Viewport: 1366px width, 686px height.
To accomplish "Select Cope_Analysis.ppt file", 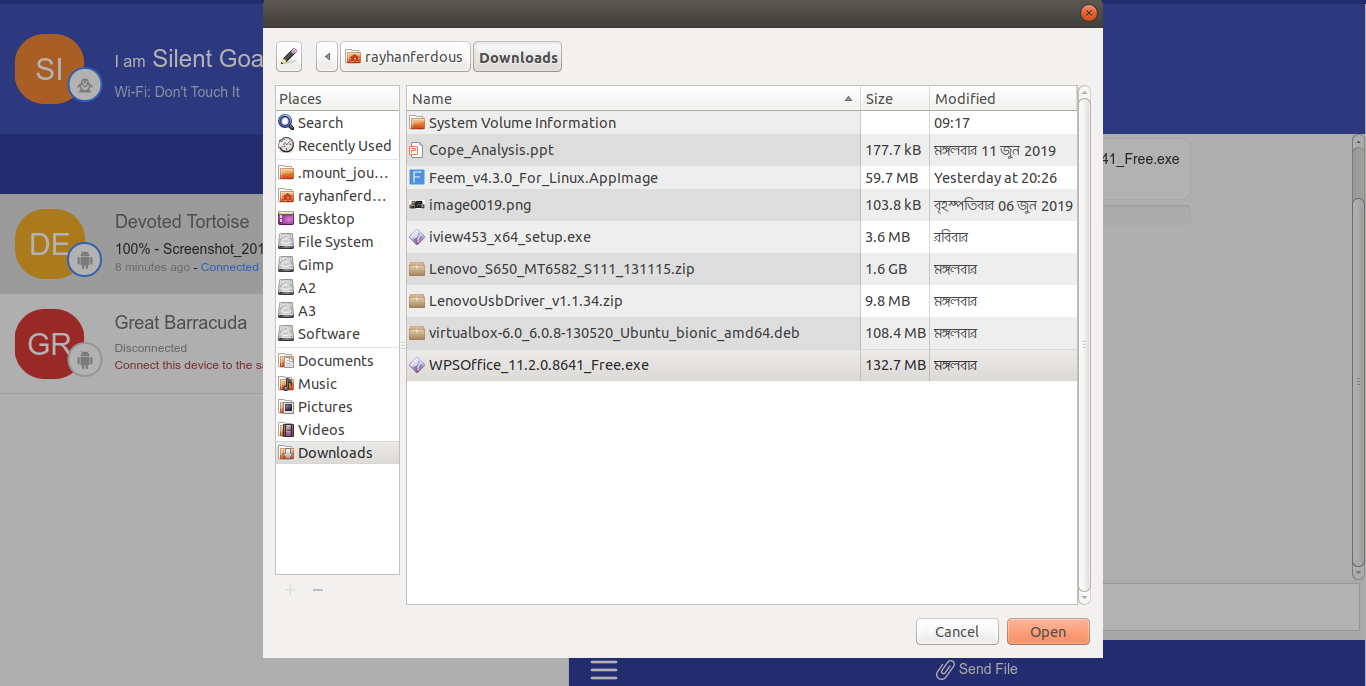I will (x=741, y=150).
